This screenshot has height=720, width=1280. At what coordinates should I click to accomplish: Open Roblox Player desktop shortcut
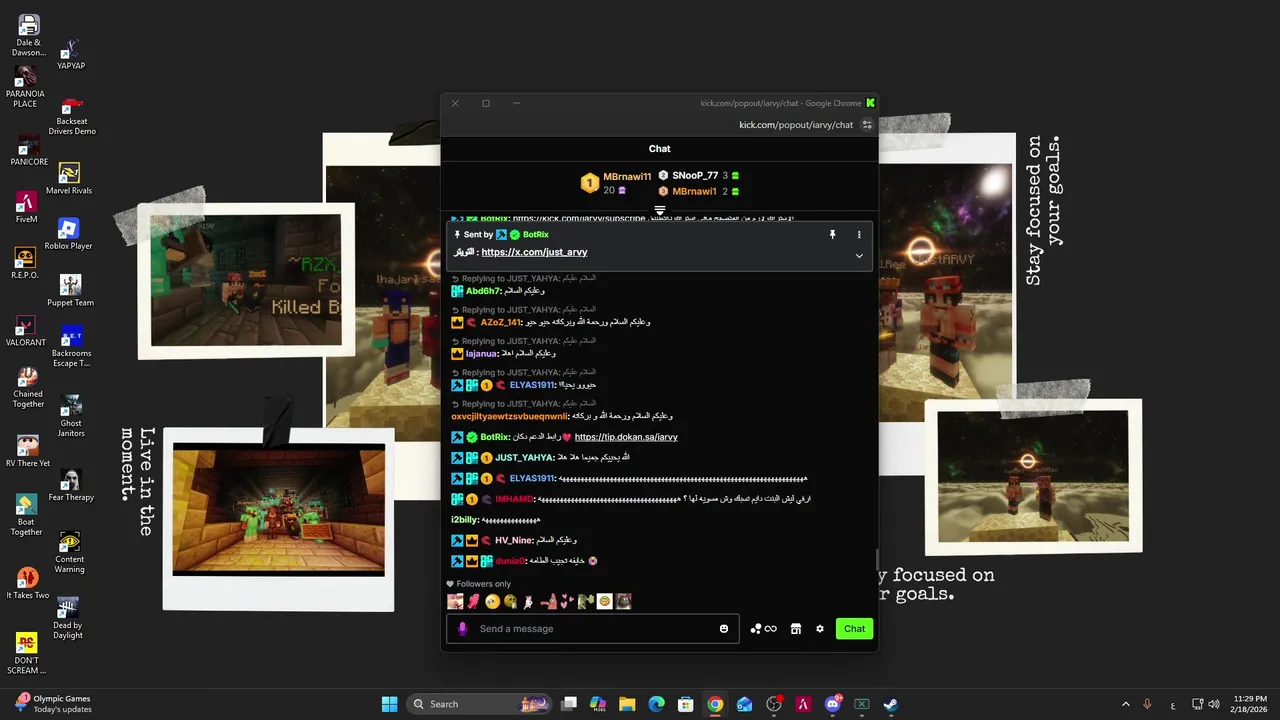pyautogui.click(x=68, y=234)
